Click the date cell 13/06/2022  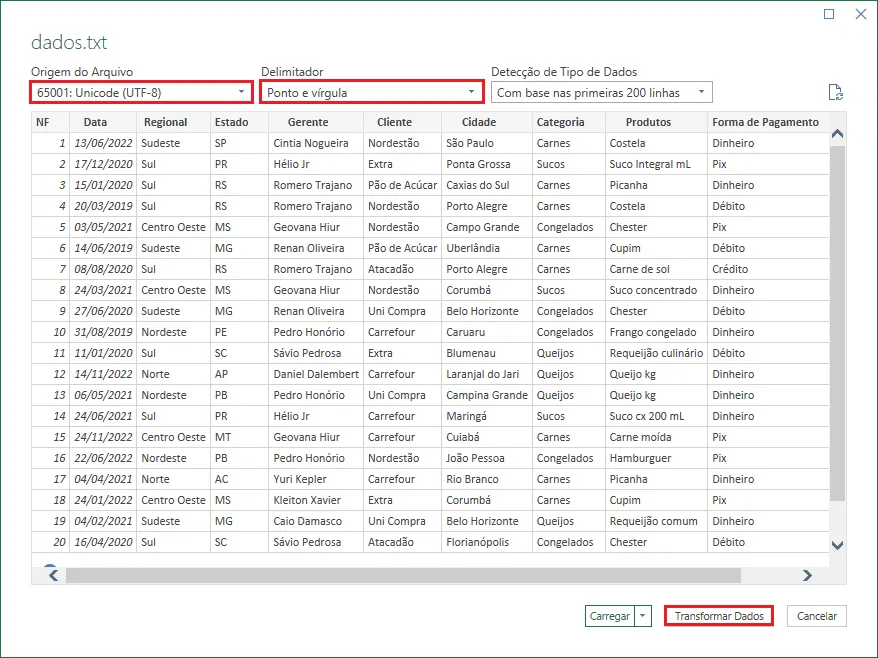(x=103, y=143)
